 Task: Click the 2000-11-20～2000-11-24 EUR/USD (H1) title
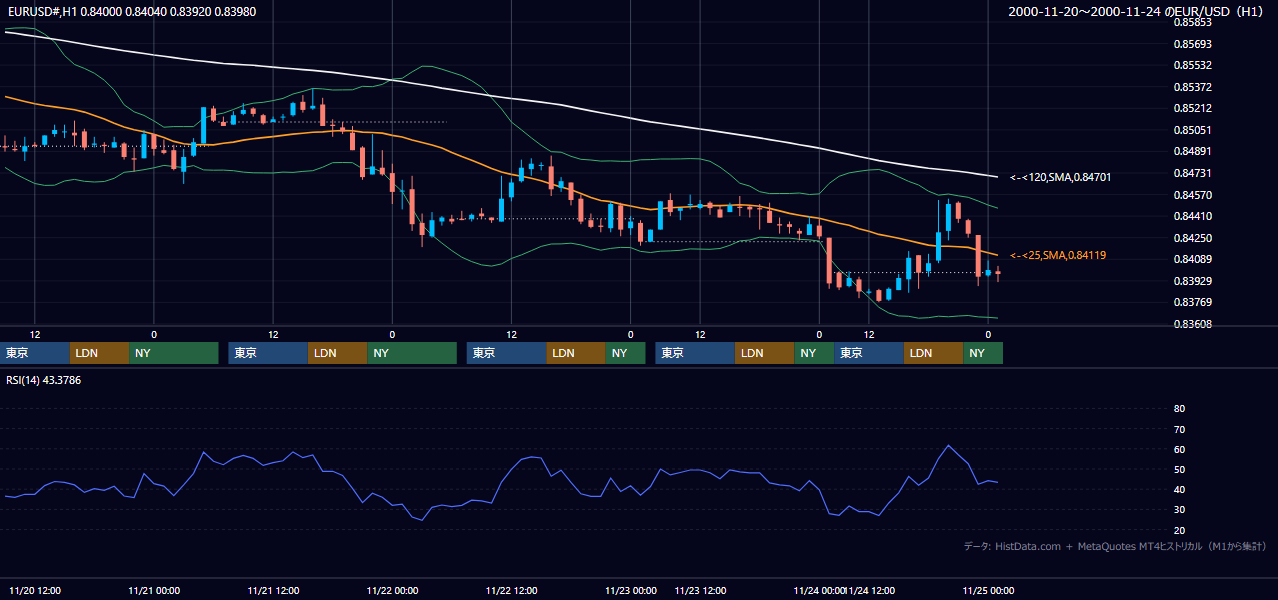click(x=1138, y=11)
